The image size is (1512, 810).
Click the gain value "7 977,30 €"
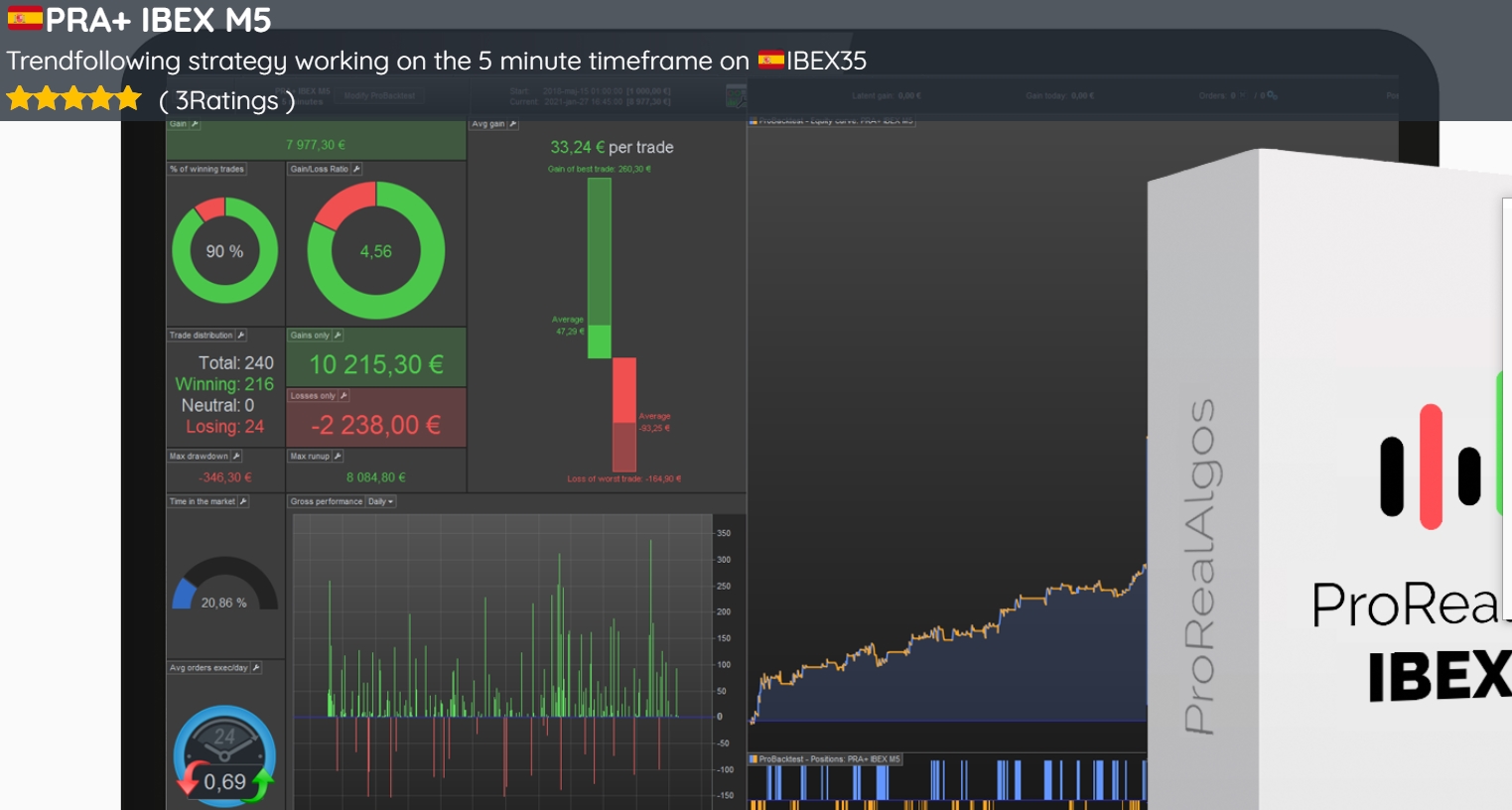(316, 145)
